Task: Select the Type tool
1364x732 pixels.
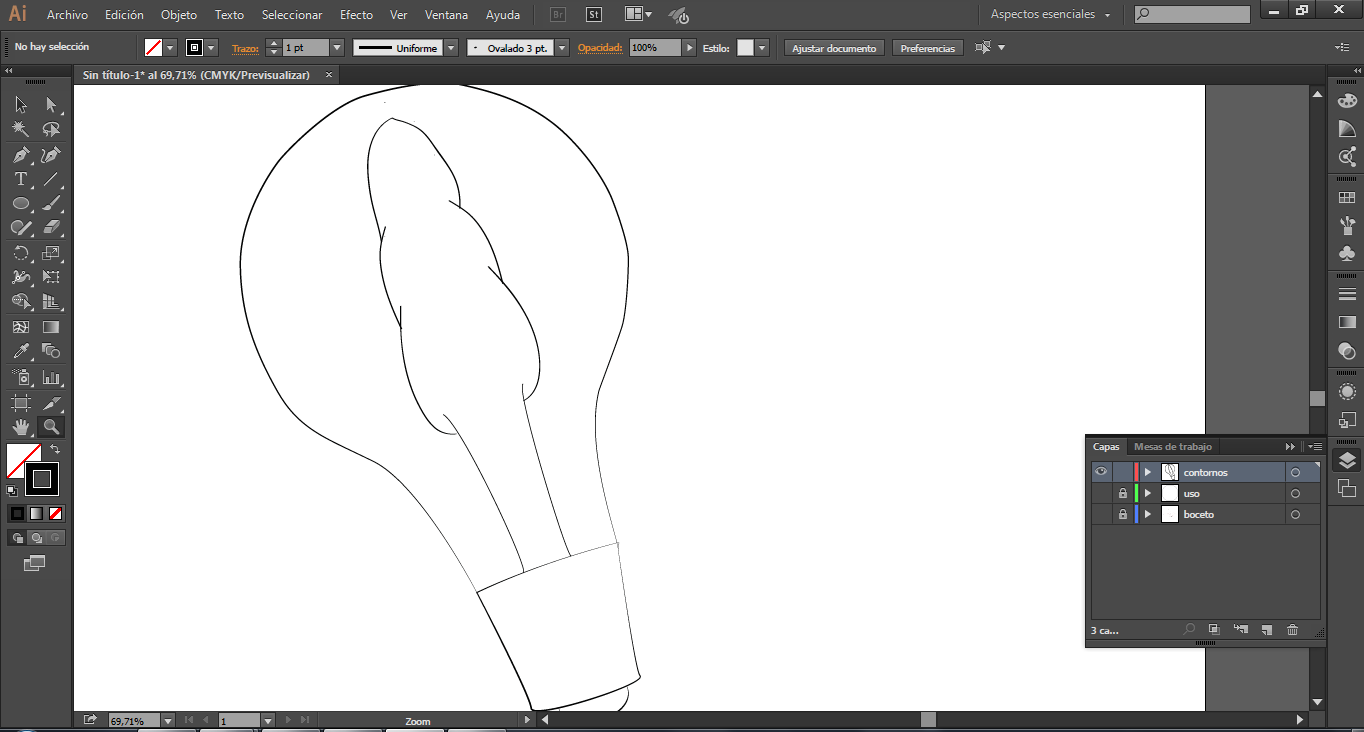Action: point(21,180)
